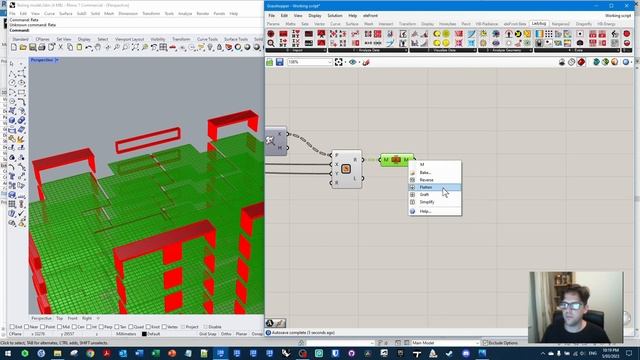Click the car Object Snap icon in Rhino toolbar
Screen dimensions: 640x360
[173, 47]
